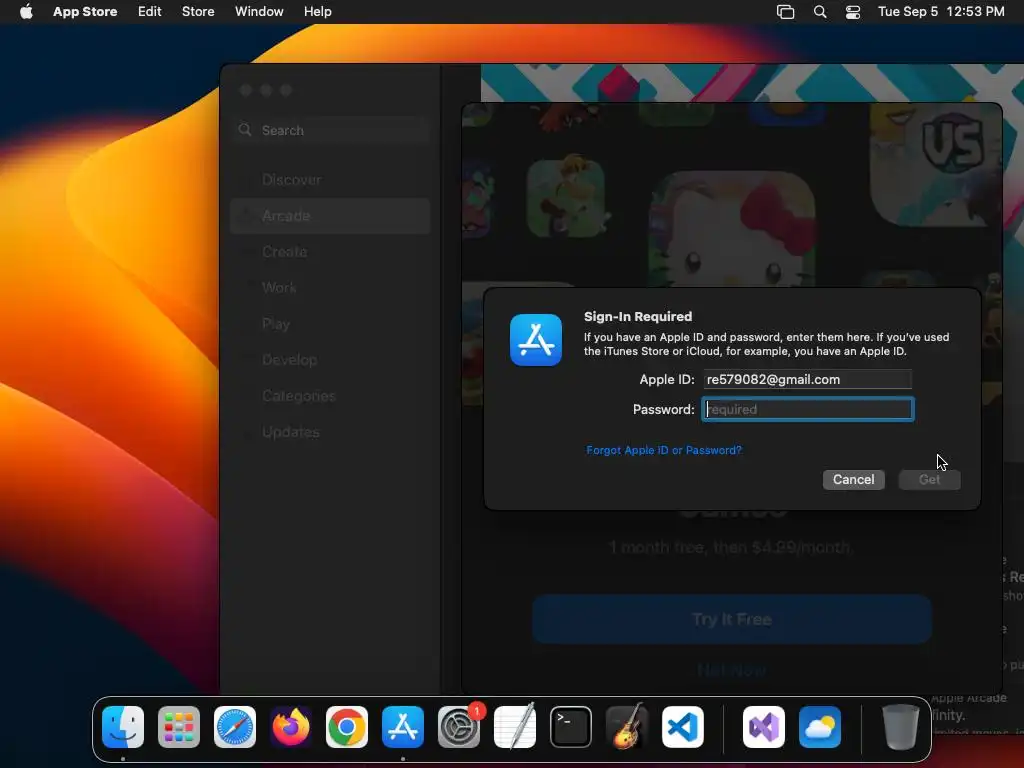Image resolution: width=1024 pixels, height=768 pixels.
Task: Select Create in the sidebar
Action: 330,251
